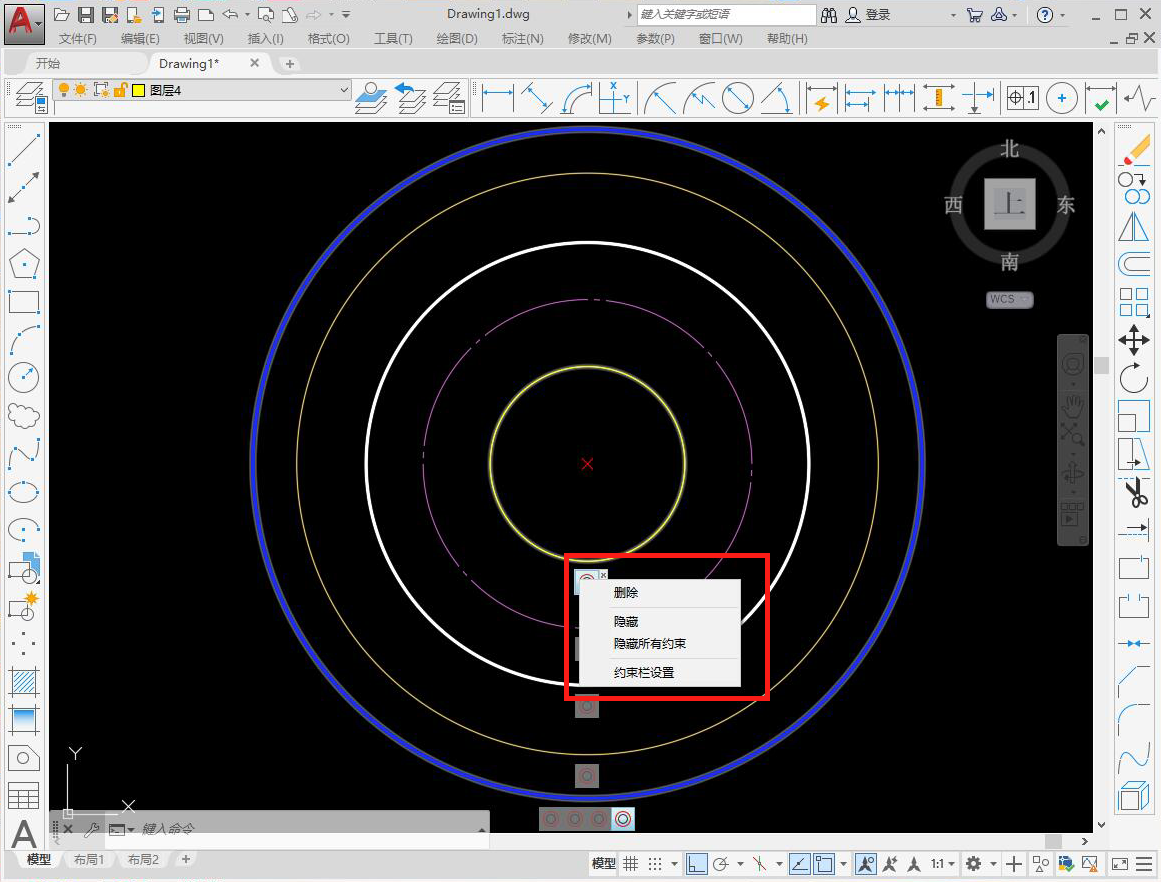1161x882 pixels.
Task: Toggle snap mode in status bar
Action: pyautogui.click(x=655, y=863)
